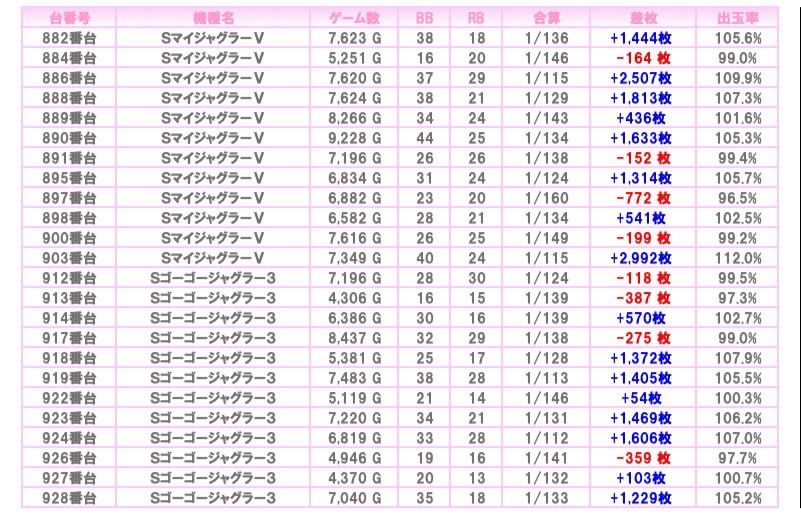Click the 差枚 column header
The width and height of the screenshot is (801, 528).
click(643, 18)
